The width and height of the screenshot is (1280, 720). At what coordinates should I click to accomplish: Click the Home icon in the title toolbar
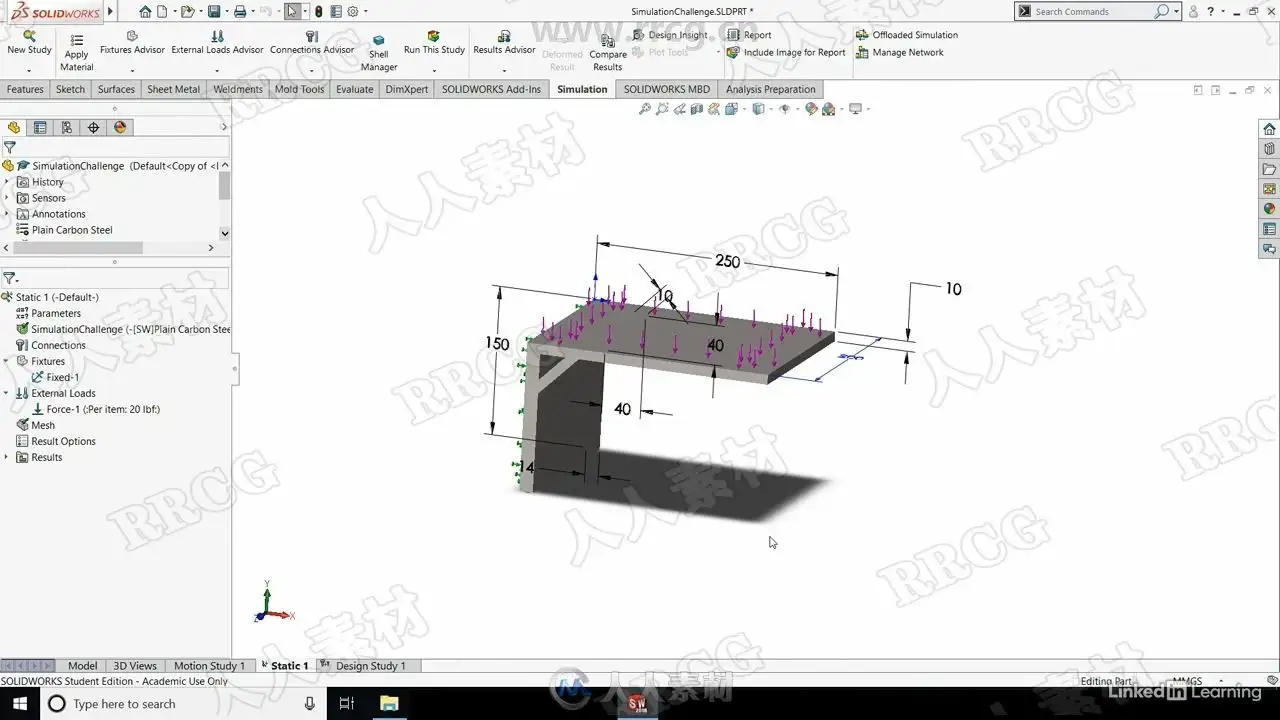click(x=146, y=12)
